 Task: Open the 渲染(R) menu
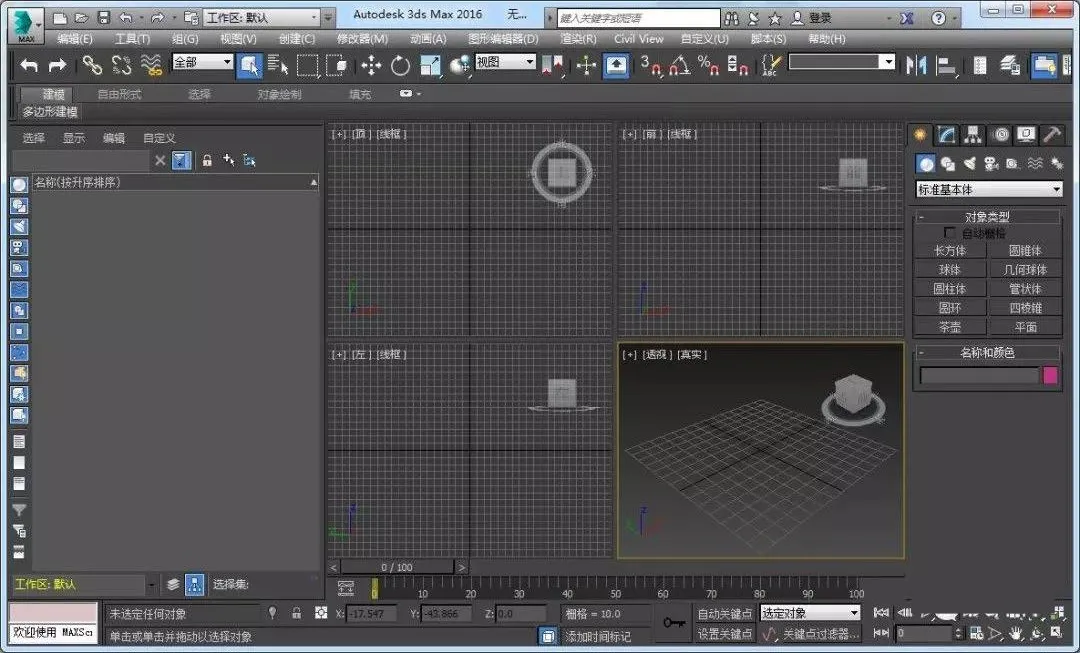(x=577, y=38)
